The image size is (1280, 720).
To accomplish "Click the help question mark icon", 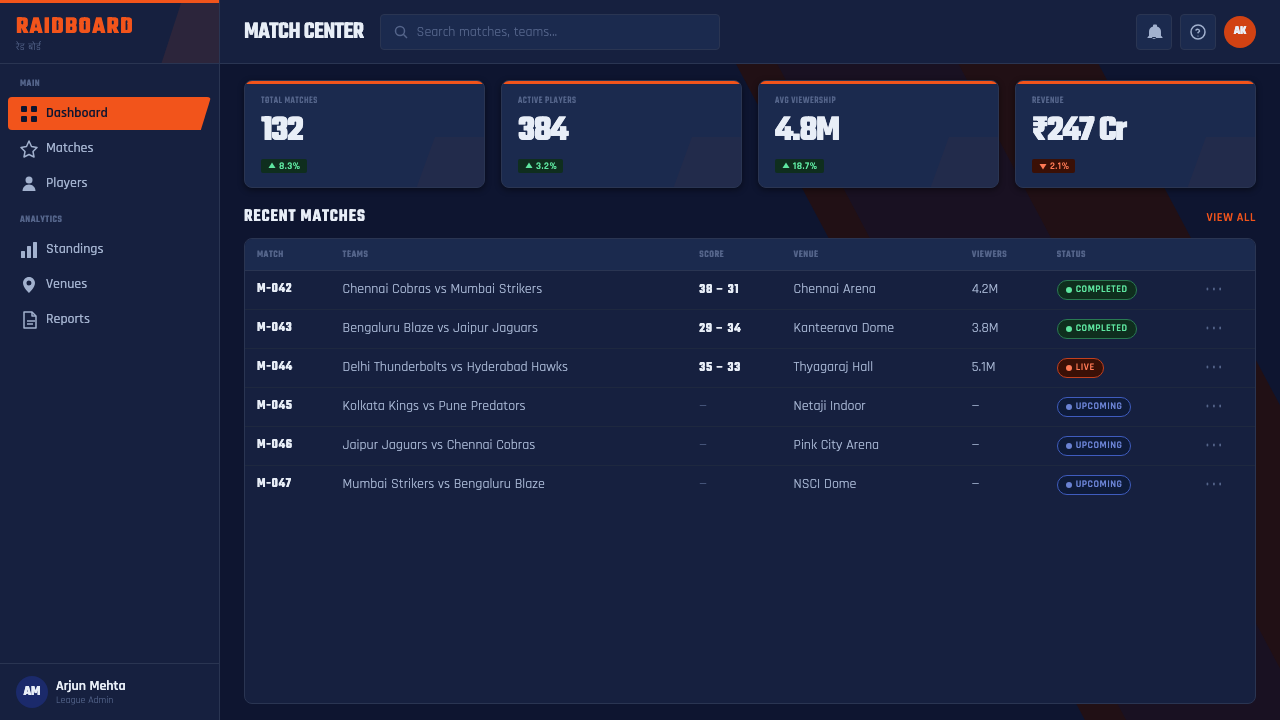I will click(1198, 32).
